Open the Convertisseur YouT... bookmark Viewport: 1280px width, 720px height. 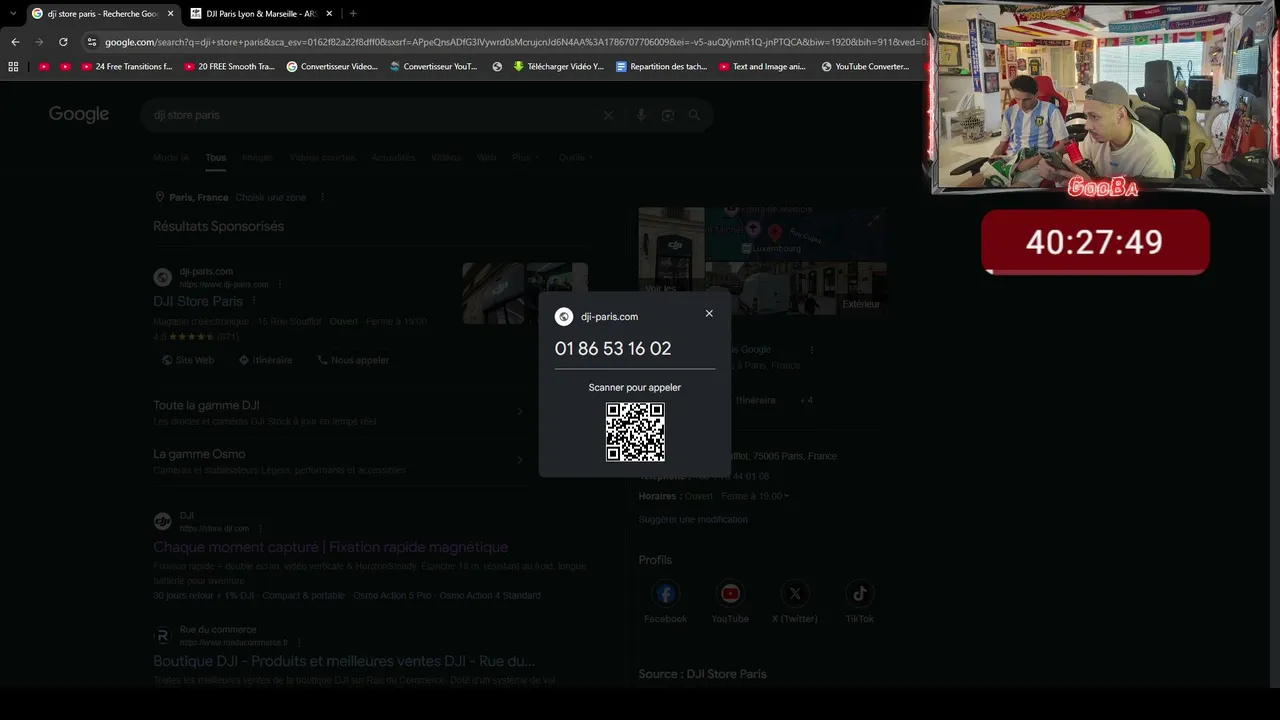click(433, 67)
